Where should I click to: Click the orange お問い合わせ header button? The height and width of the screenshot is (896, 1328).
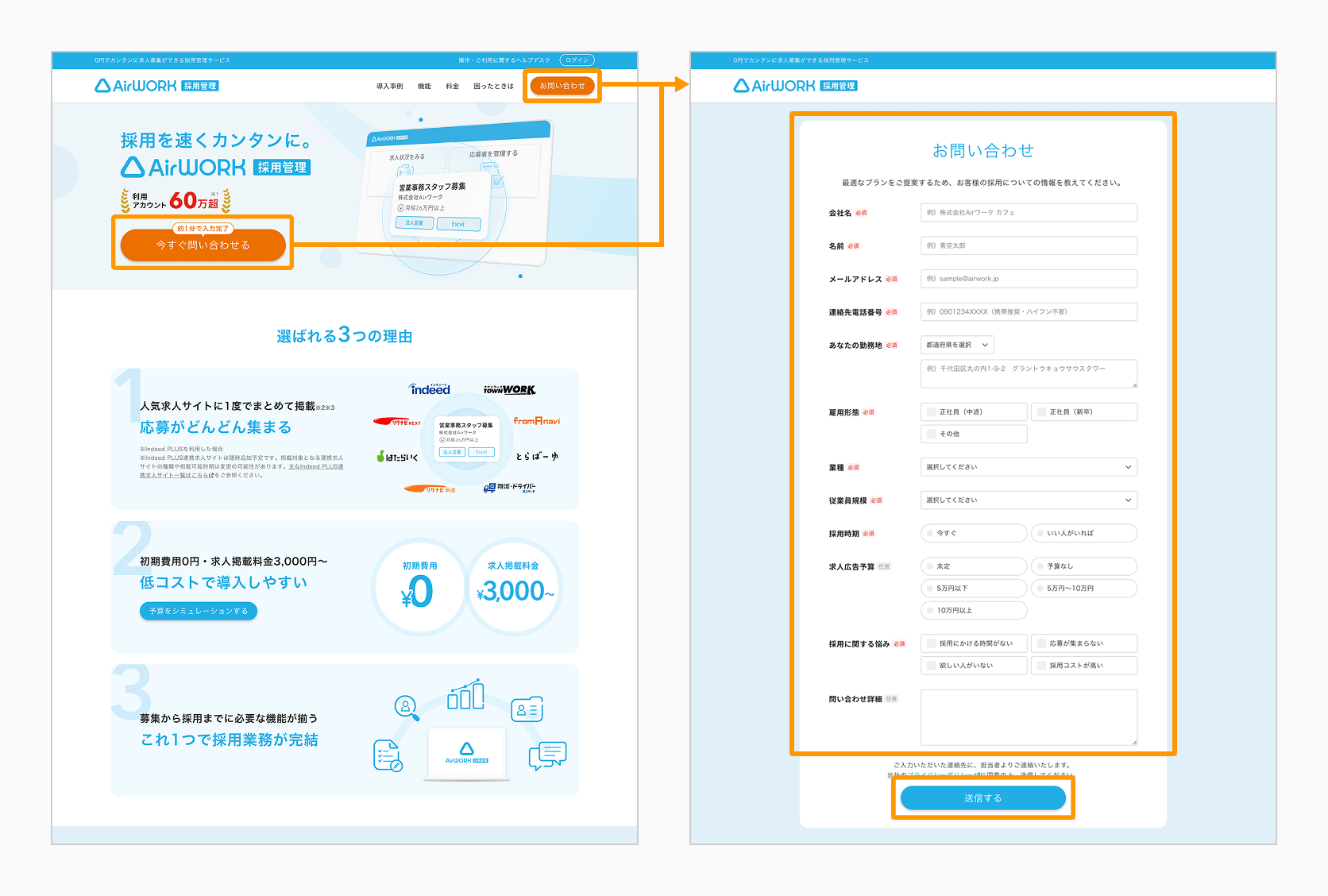562,86
